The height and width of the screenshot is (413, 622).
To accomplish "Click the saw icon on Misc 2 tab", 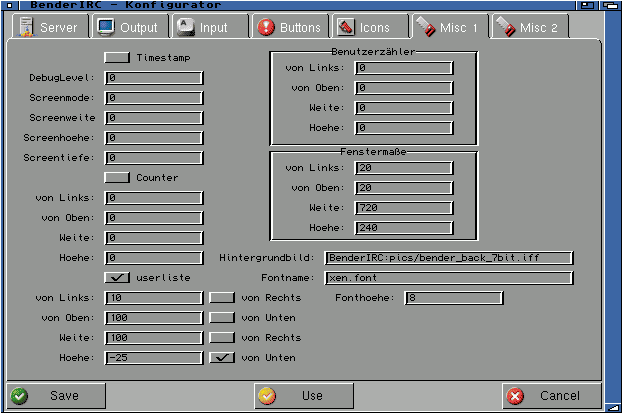I will (x=506, y=27).
